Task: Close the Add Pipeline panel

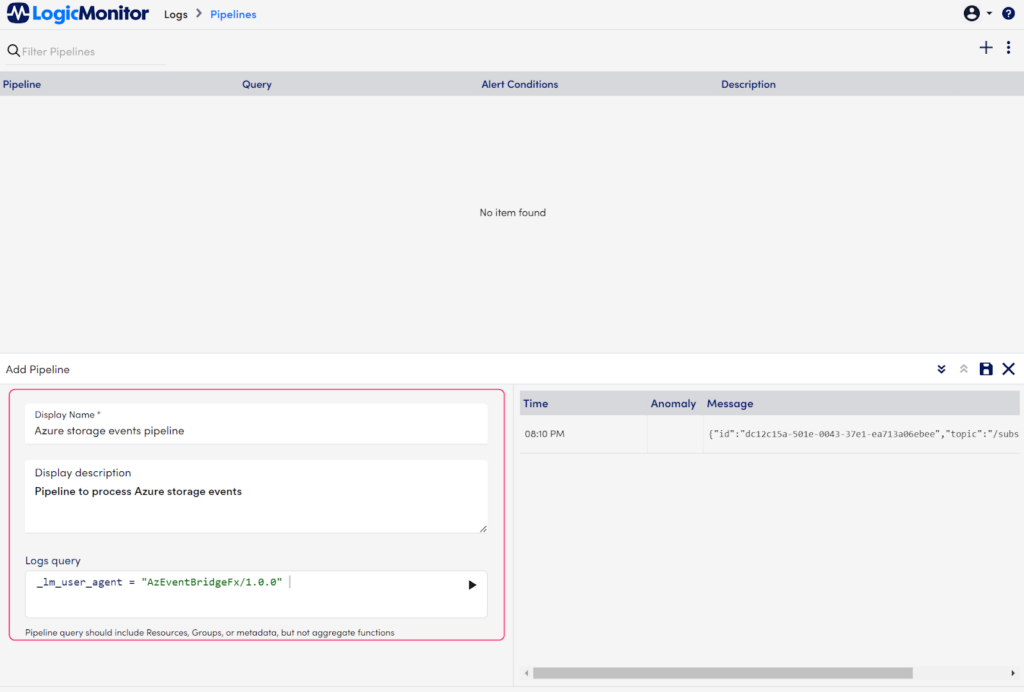Action: pos(1008,369)
